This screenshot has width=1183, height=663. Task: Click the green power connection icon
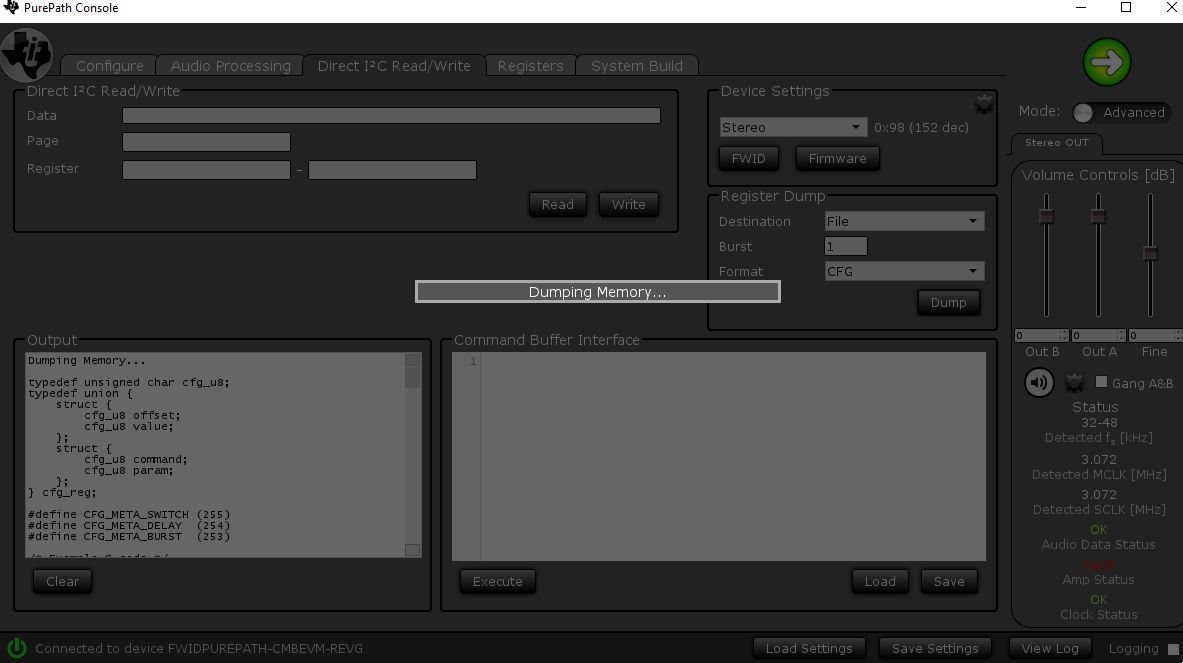(x=17, y=648)
